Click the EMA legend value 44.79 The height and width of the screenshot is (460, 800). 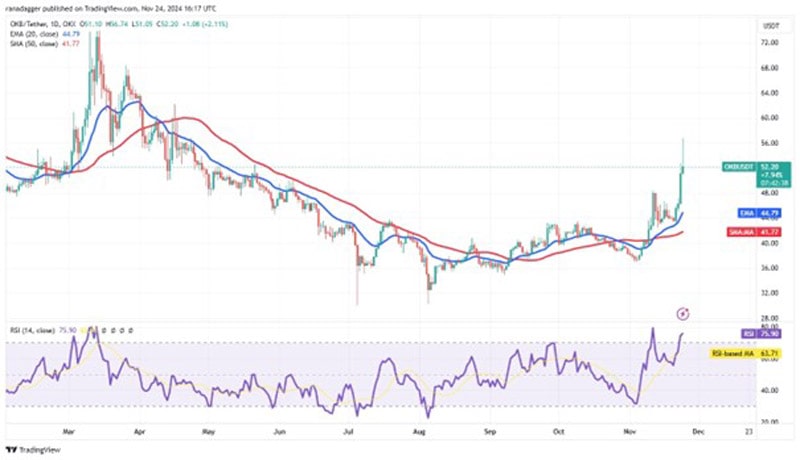pyautogui.click(x=70, y=34)
